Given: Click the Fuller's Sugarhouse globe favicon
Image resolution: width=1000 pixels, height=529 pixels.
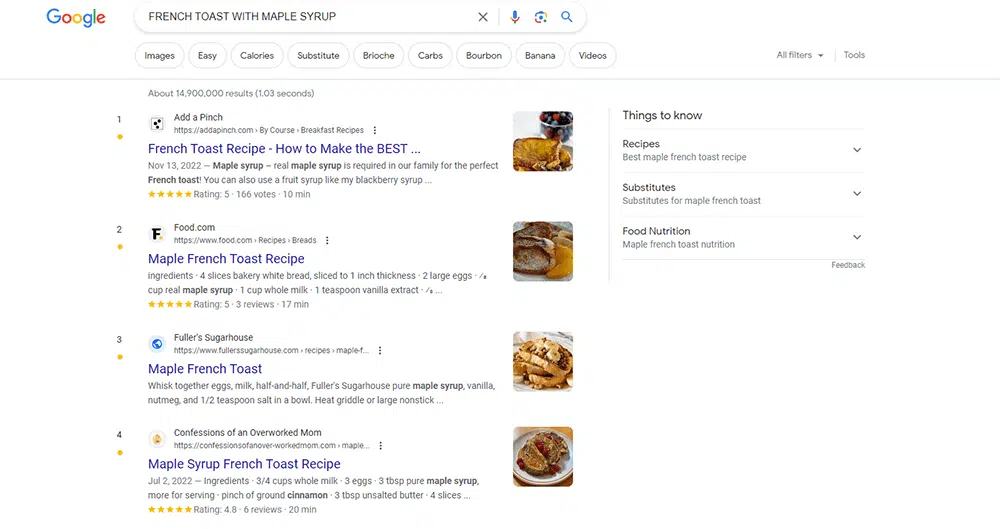Looking at the screenshot, I should tap(157, 344).
